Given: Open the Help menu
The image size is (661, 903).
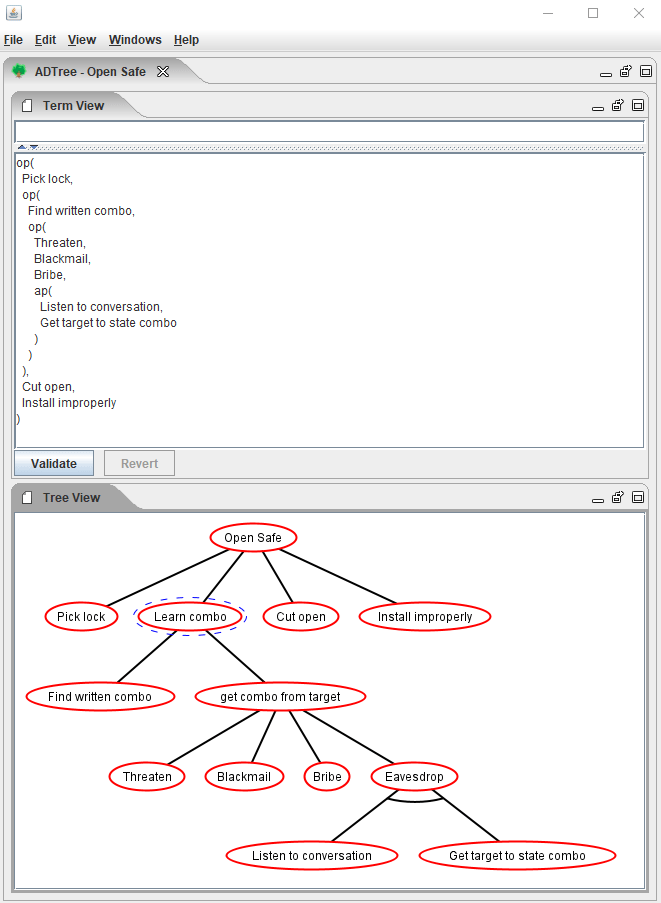Looking at the screenshot, I should (x=187, y=40).
